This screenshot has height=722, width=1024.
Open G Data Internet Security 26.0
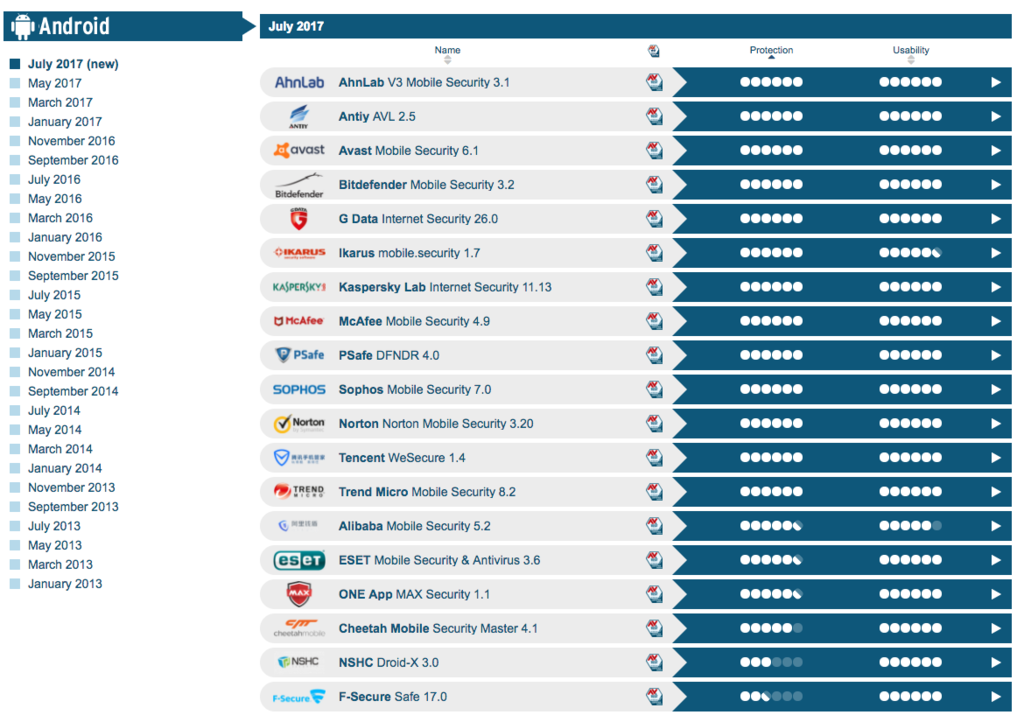tap(418, 219)
